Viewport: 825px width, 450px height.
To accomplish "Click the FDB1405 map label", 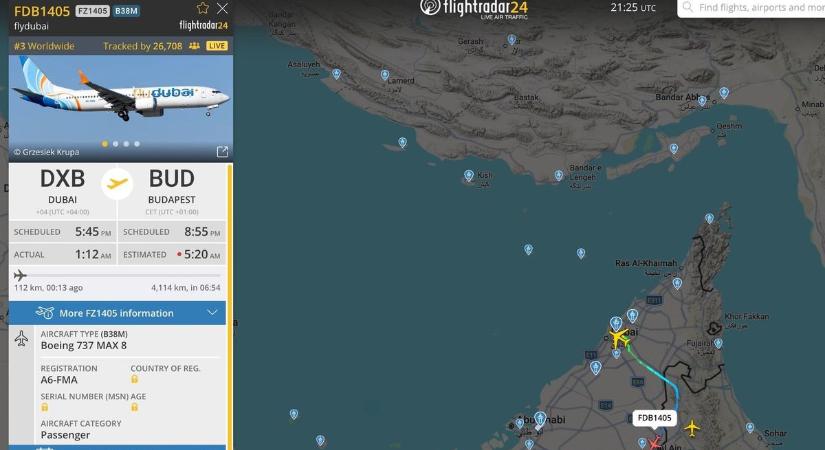I will tap(654, 418).
